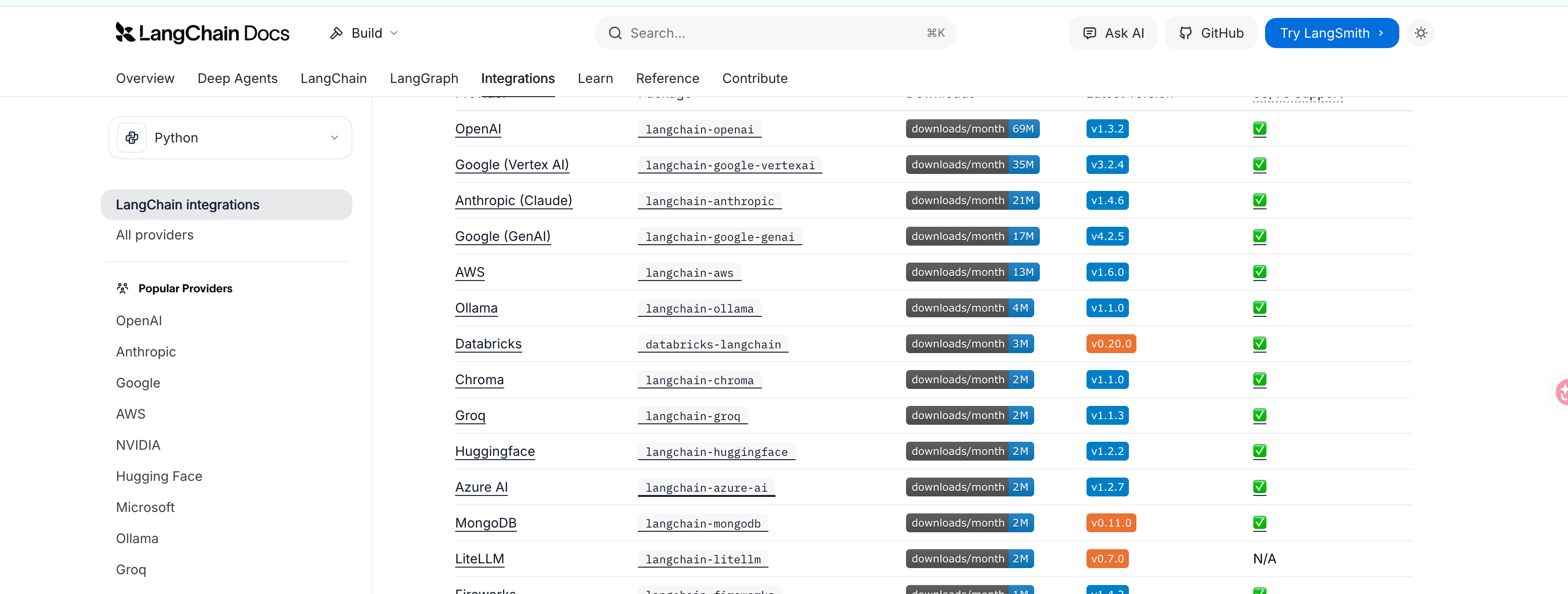Switch to the Deep Agents tab
Viewport: 1568px width, 594px height.
pos(237,78)
